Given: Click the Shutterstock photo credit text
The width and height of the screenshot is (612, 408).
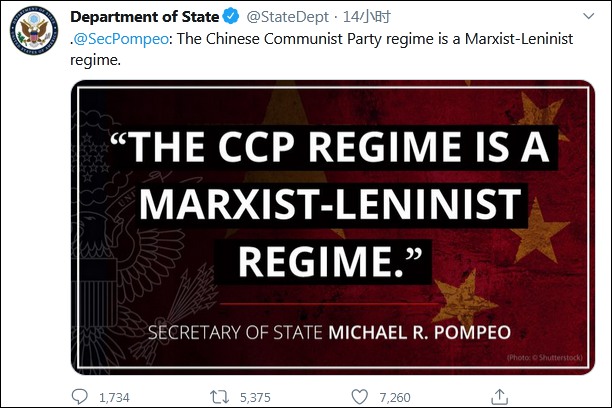Looking at the screenshot, I should [x=549, y=357].
